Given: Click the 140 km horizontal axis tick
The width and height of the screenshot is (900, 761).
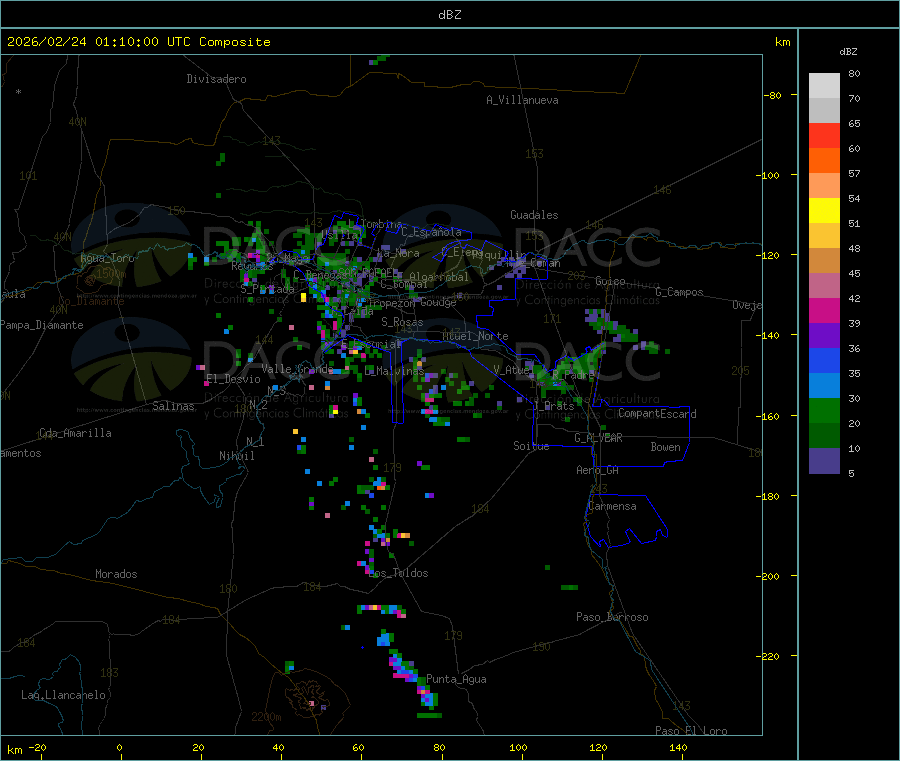Looking at the screenshot, I should (x=678, y=747).
